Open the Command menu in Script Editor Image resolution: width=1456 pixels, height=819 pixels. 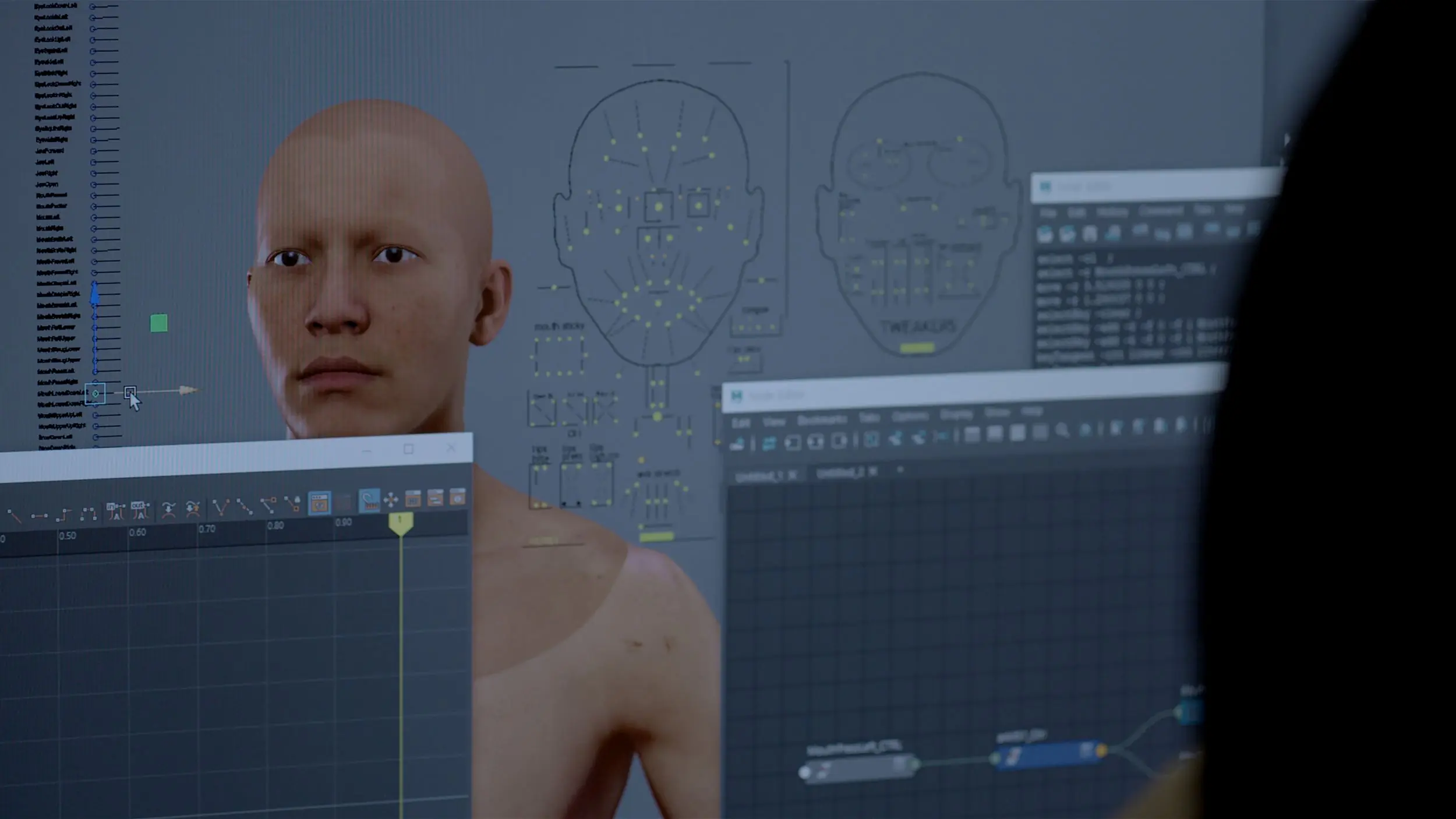click(x=1160, y=210)
